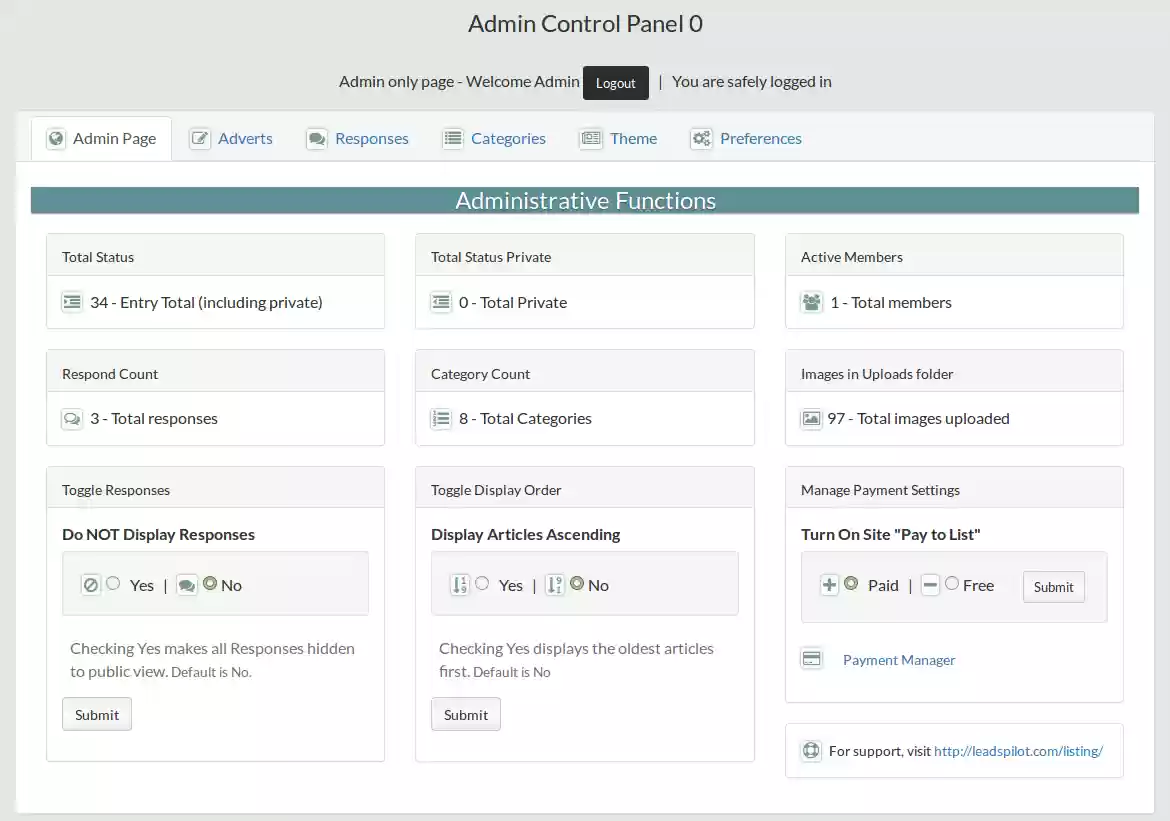Click the members icon in Active Members card
Screen dimensions: 1170x821
tap(811, 302)
